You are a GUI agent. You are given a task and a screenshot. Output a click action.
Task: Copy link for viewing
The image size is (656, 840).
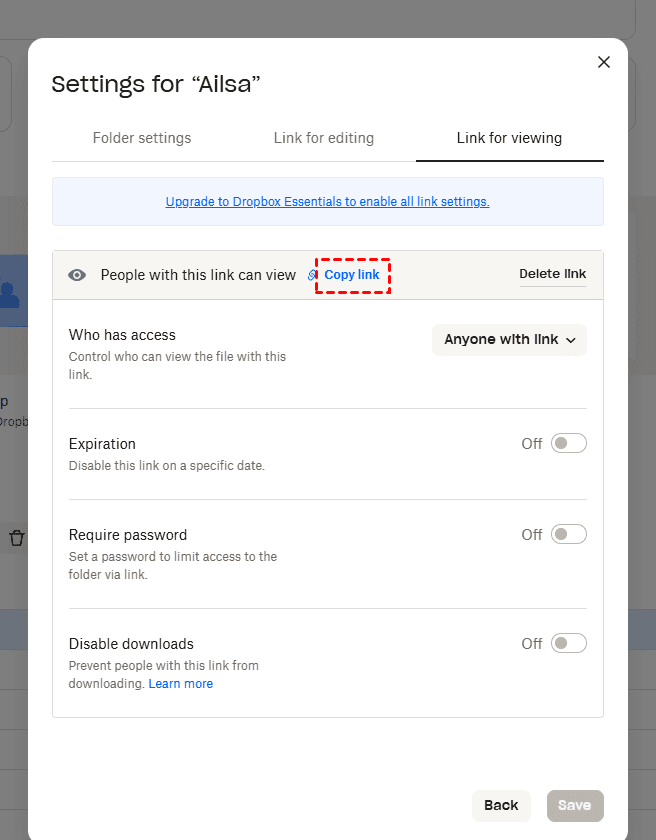[352, 275]
